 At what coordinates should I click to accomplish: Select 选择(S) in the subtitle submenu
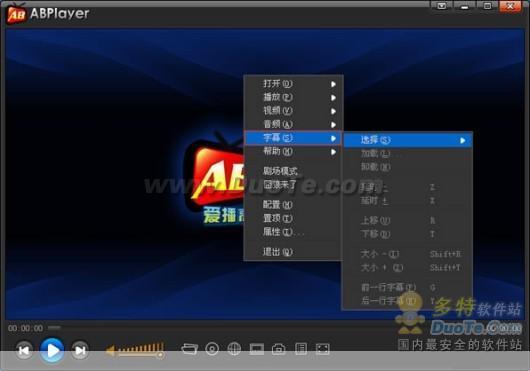(x=408, y=140)
